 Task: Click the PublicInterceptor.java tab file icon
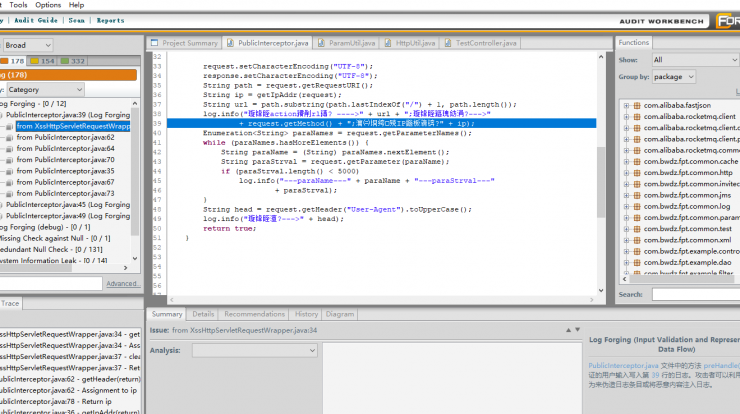[230, 43]
